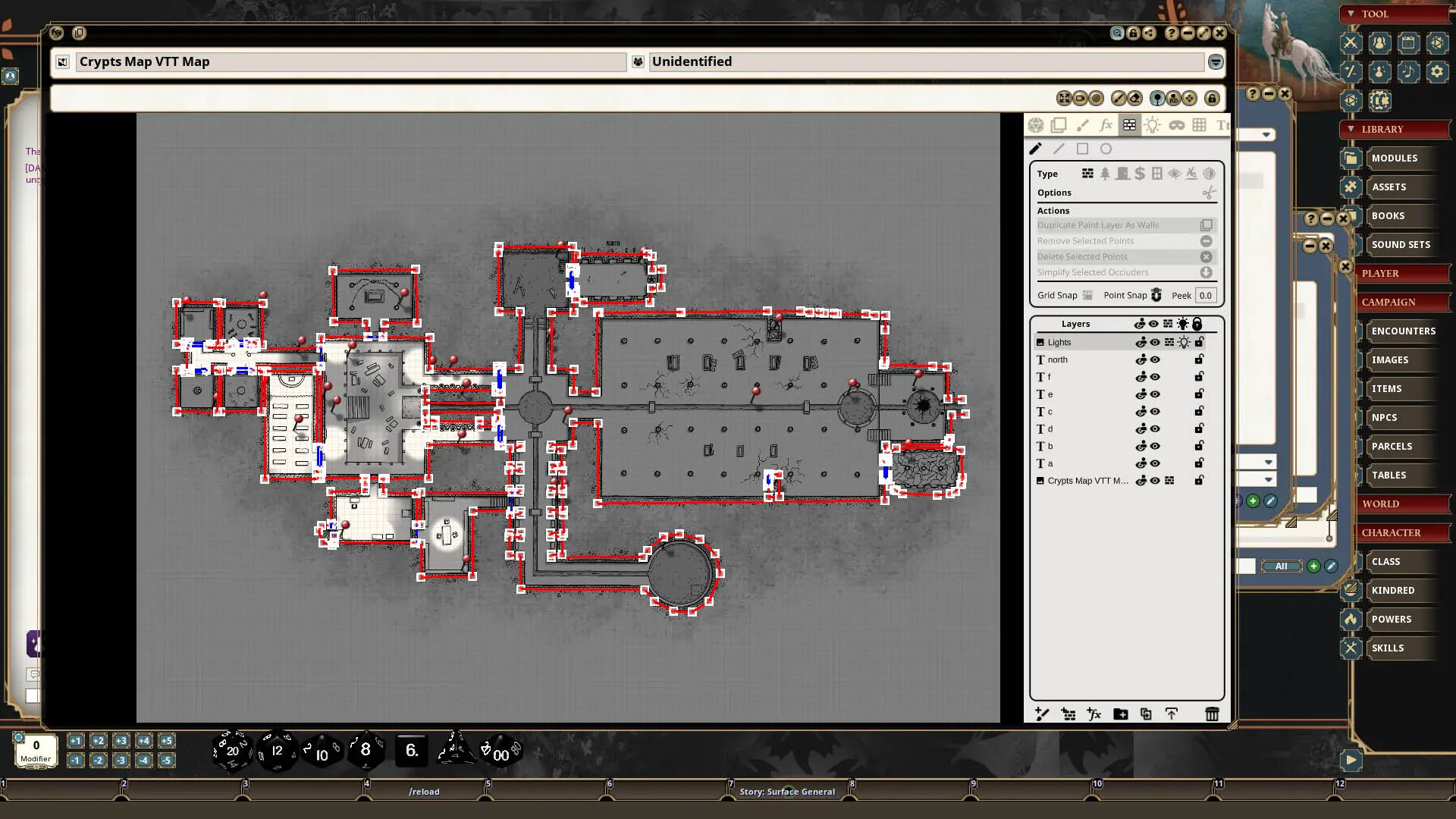Open the grid settings tab in map toolbar
1456x819 pixels.
pyautogui.click(x=1199, y=124)
